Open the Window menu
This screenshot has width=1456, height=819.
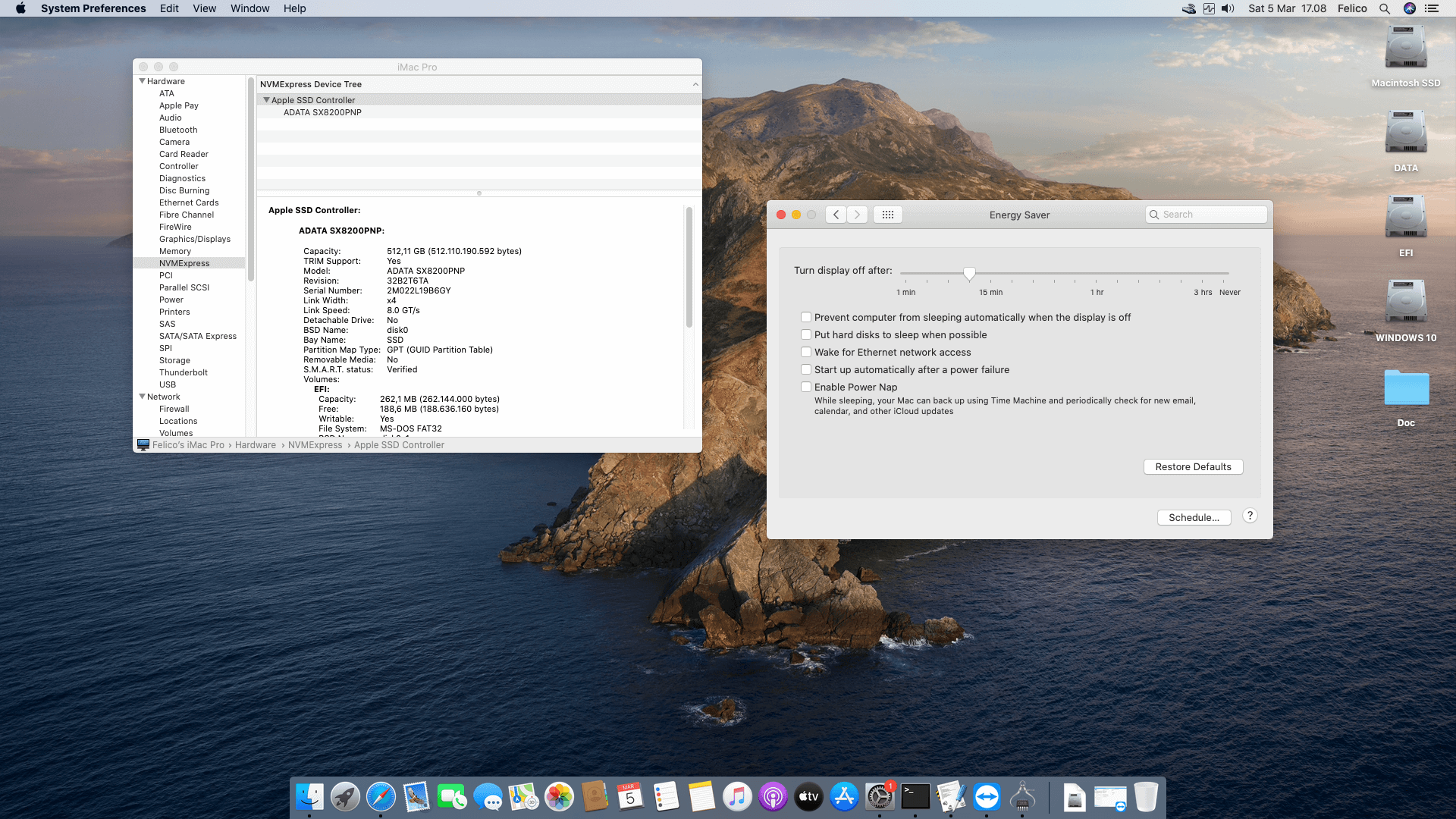[x=249, y=8]
